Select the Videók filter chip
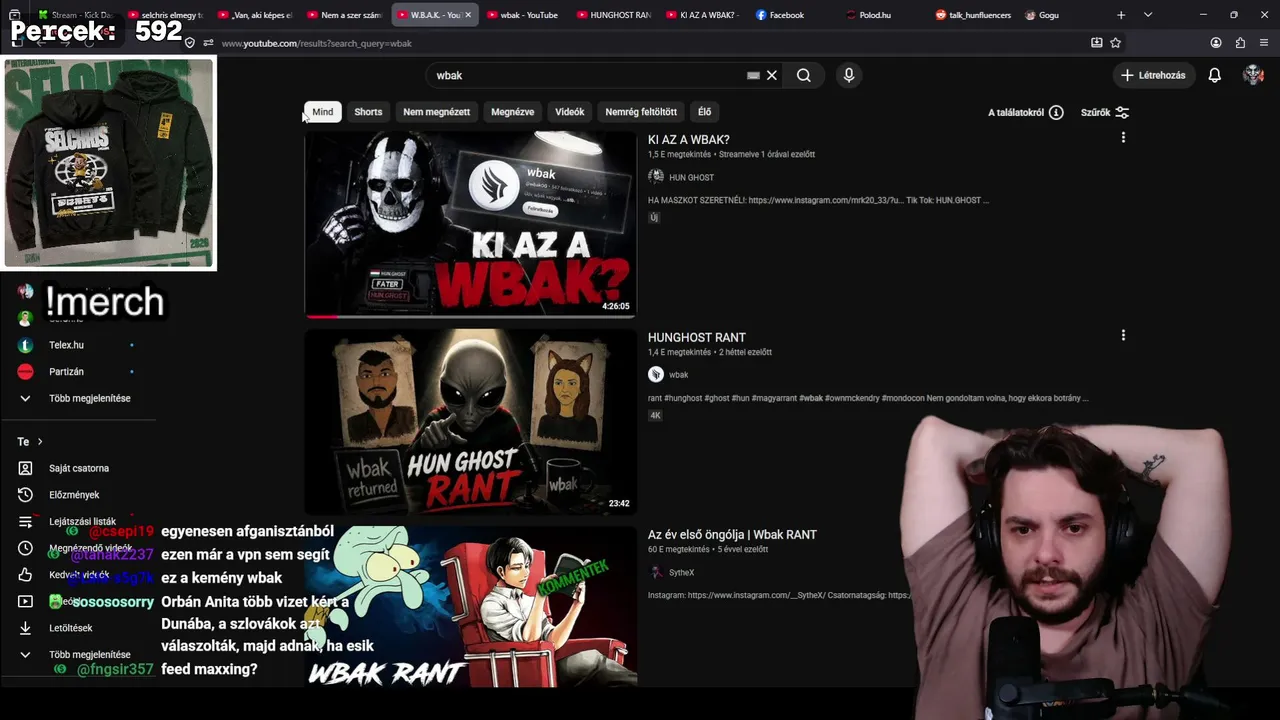Screen dimensions: 1280x720 click(570, 112)
